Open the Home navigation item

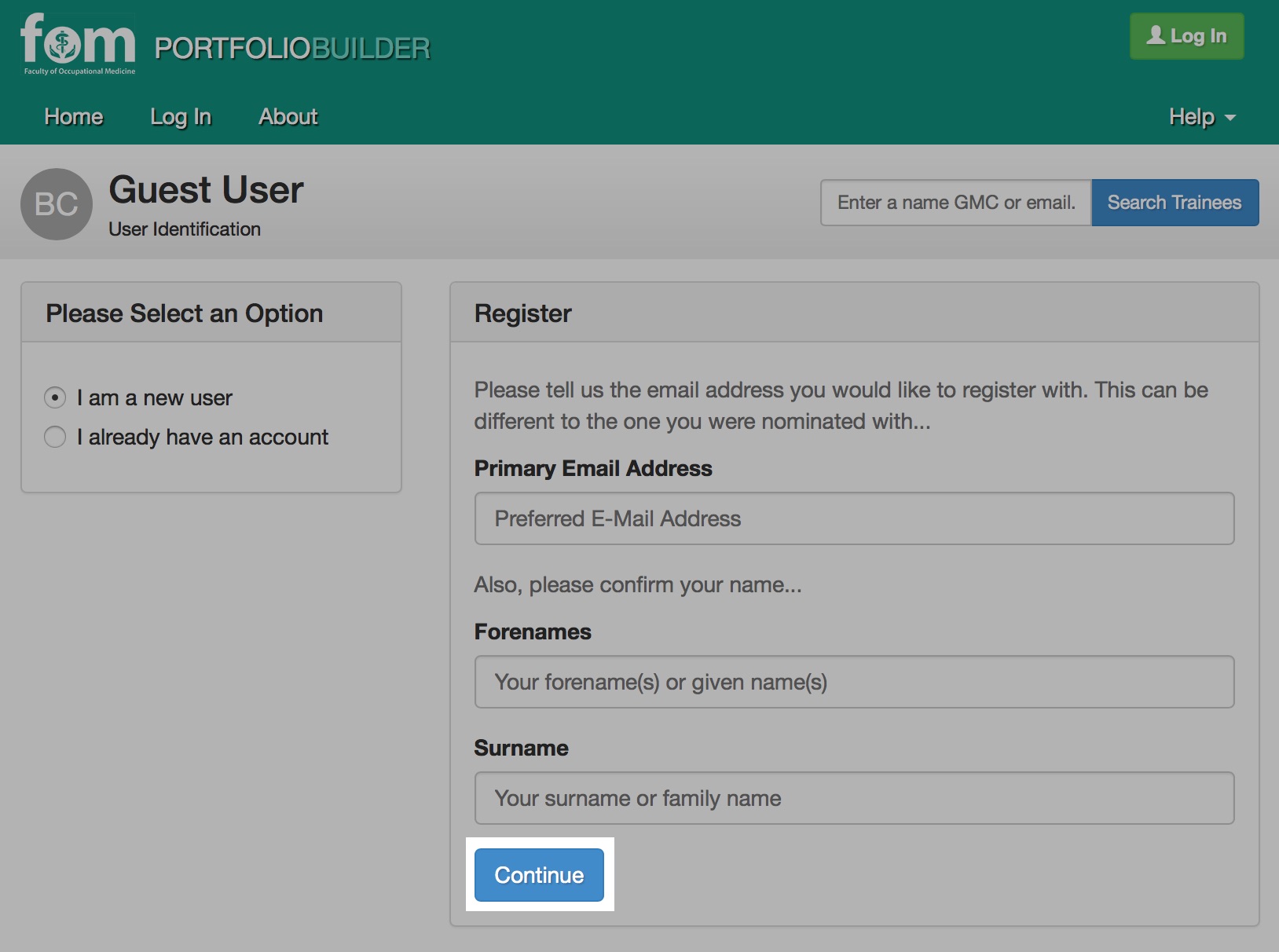pyautogui.click(x=74, y=116)
